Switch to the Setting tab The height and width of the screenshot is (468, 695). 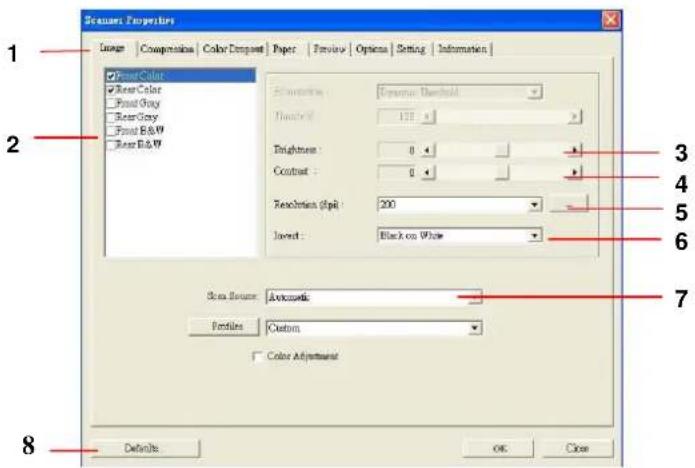[x=411, y=49]
